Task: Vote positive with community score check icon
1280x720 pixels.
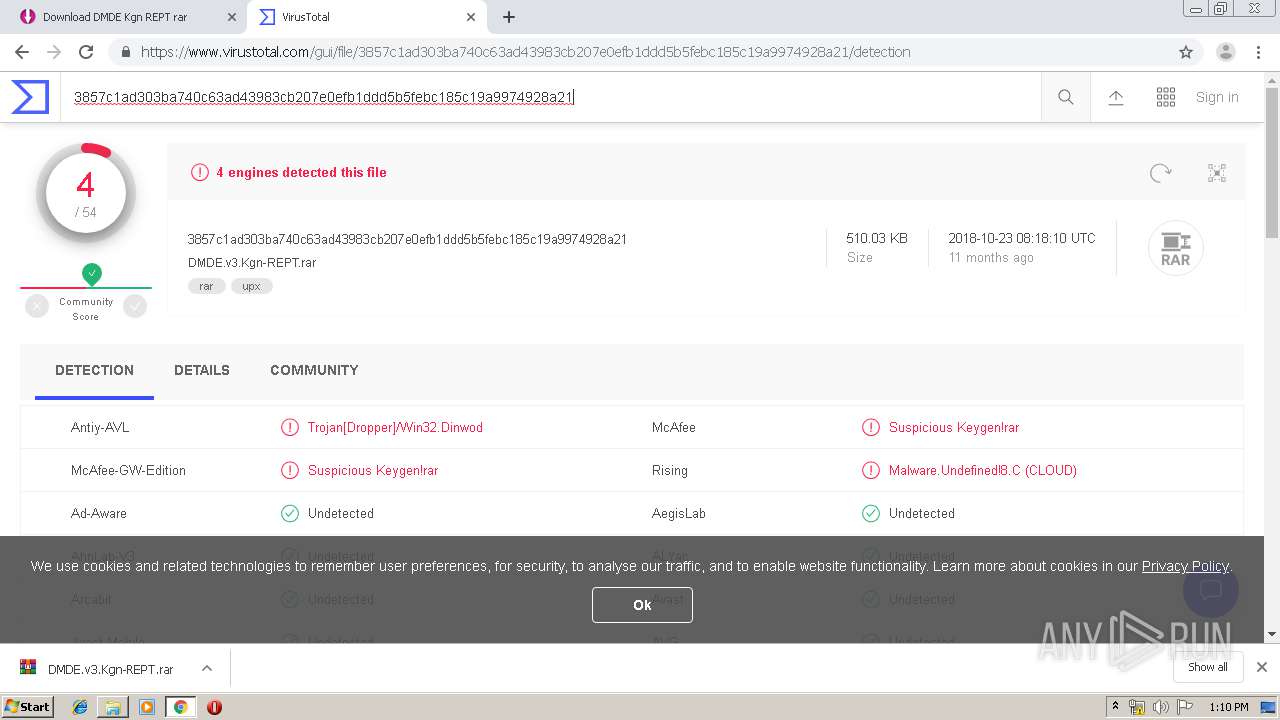Action: click(135, 307)
